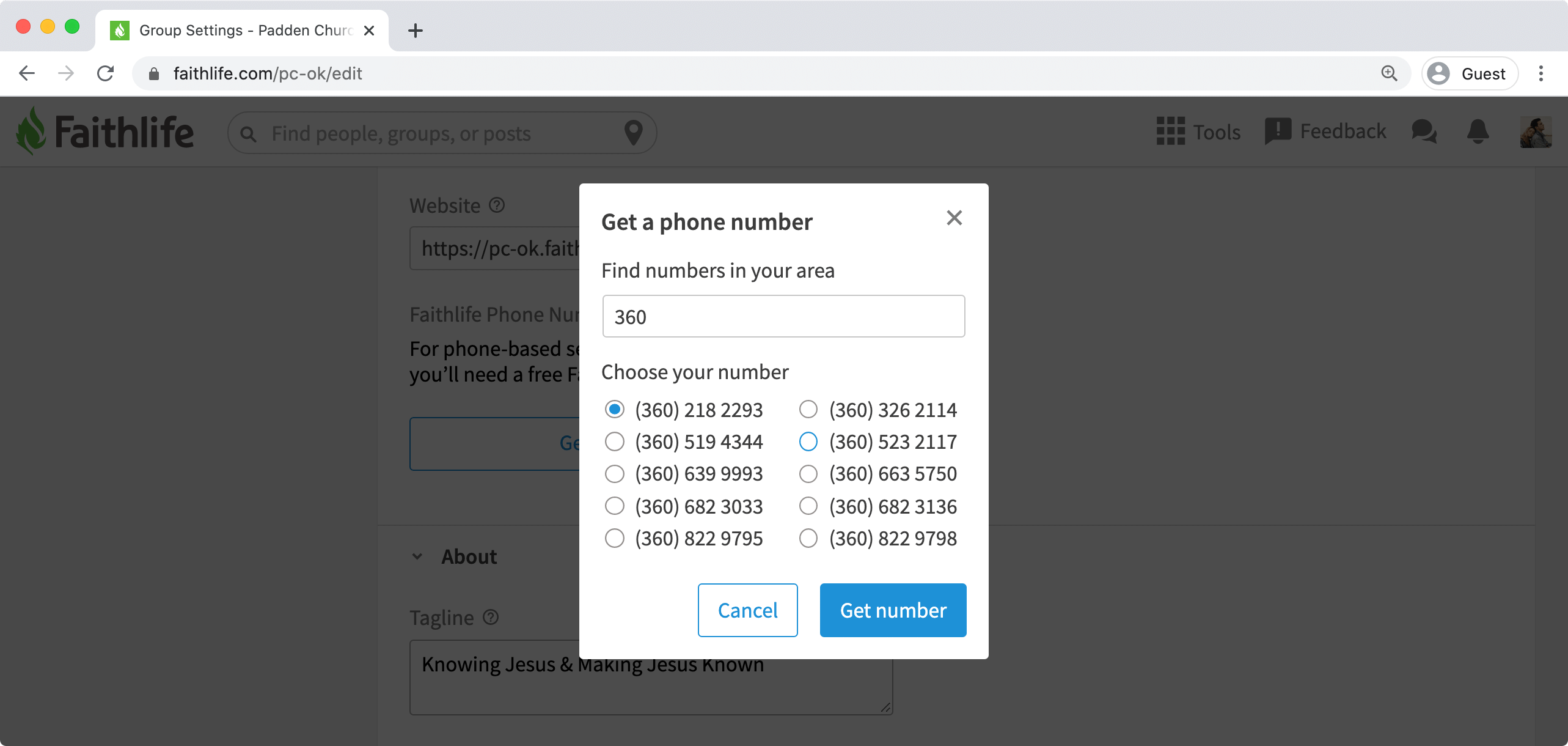This screenshot has height=746, width=1568.
Task: Click the Tagline help question icon
Action: coord(491,617)
